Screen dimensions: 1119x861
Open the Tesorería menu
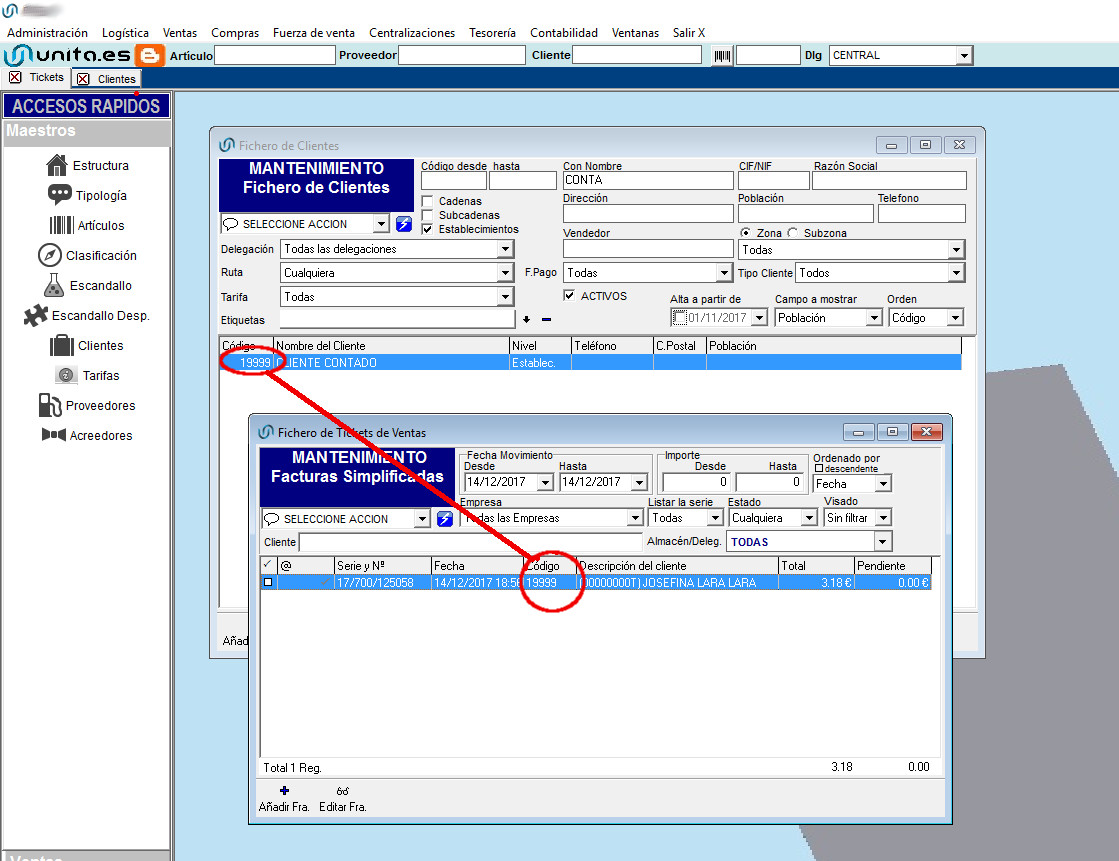492,33
